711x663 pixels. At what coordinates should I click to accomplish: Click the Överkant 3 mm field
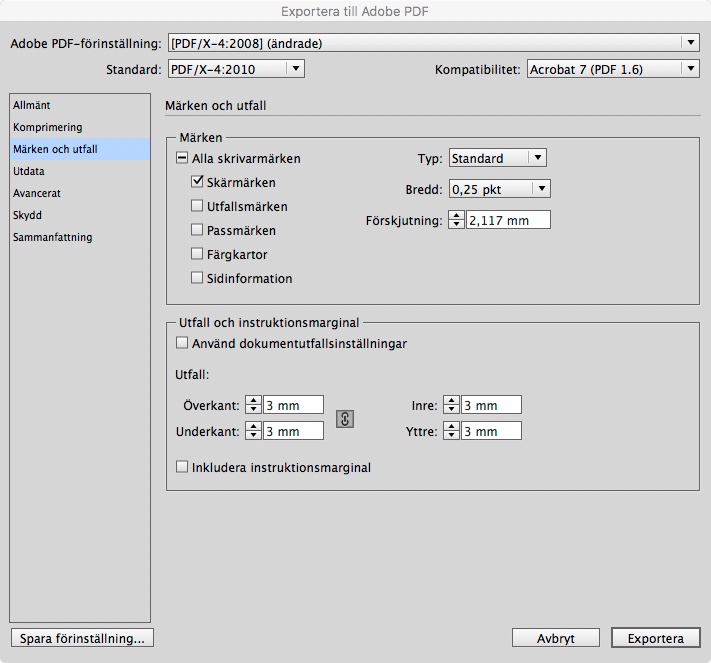click(293, 405)
